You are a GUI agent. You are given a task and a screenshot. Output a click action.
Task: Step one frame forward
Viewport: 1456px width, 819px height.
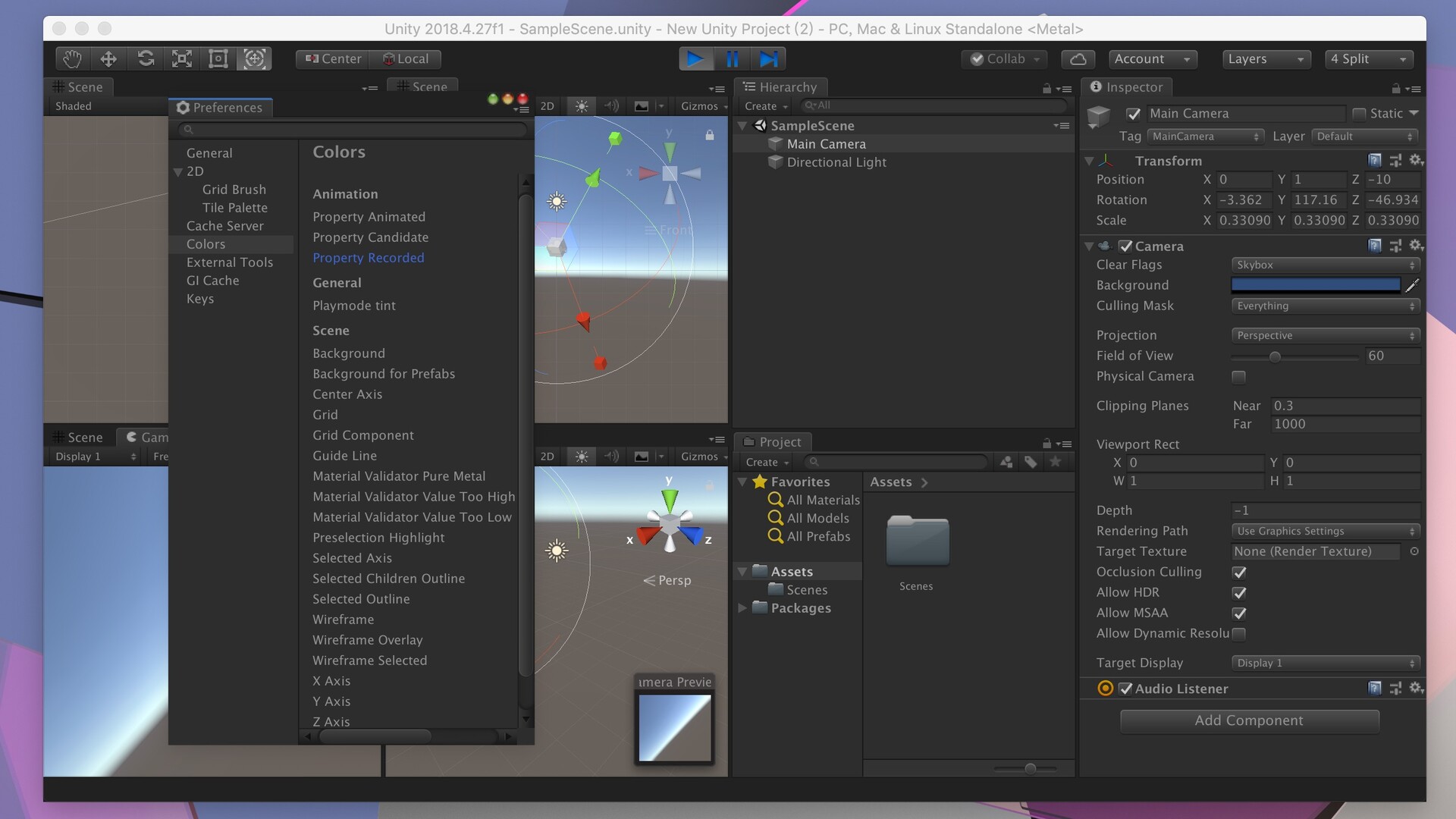click(x=768, y=59)
